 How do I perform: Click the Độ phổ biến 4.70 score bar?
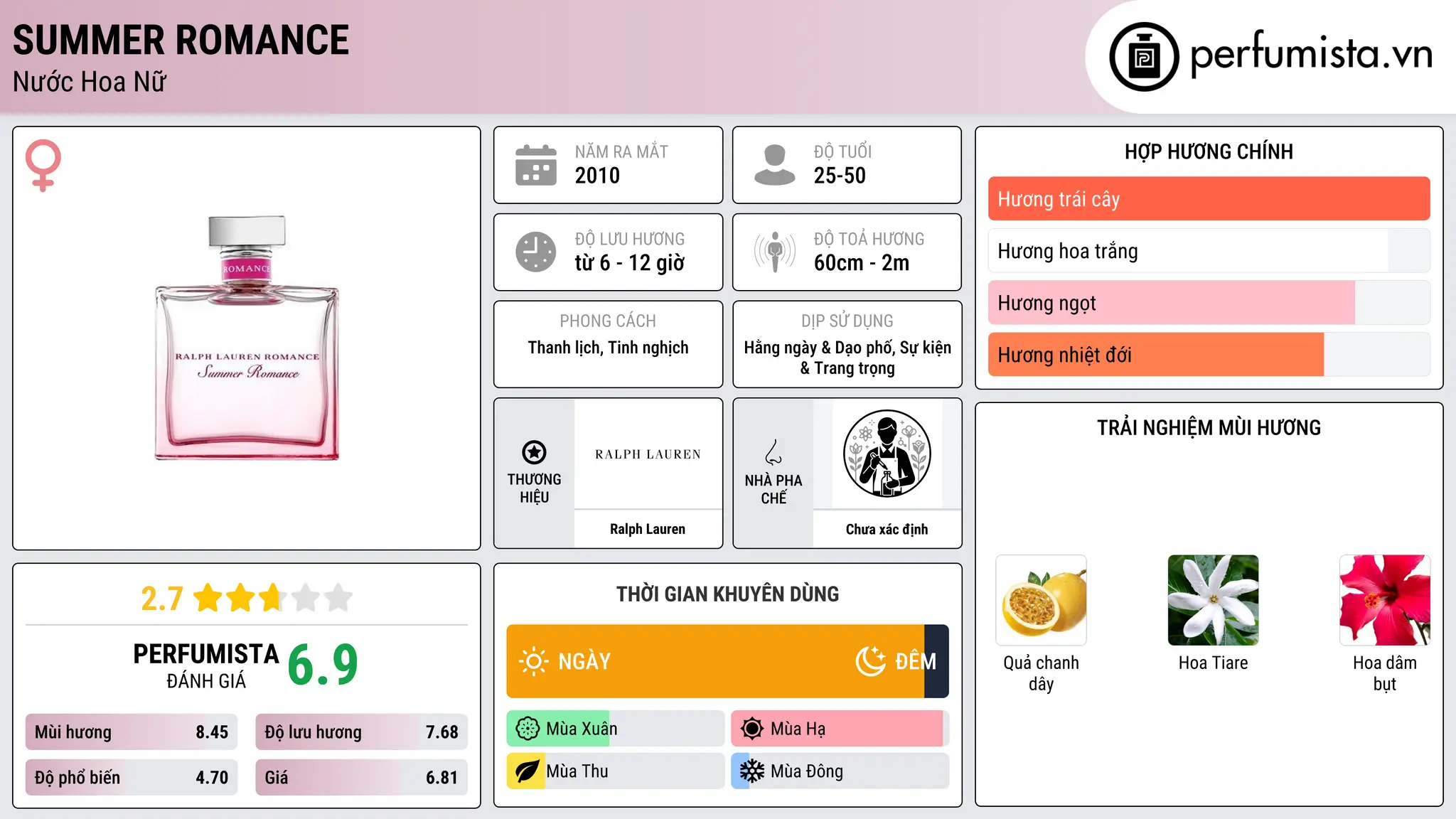pyautogui.click(x=132, y=778)
